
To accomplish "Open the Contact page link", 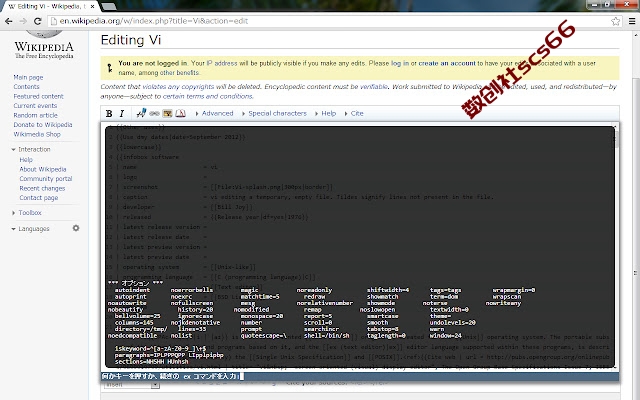I will [39, 198].
